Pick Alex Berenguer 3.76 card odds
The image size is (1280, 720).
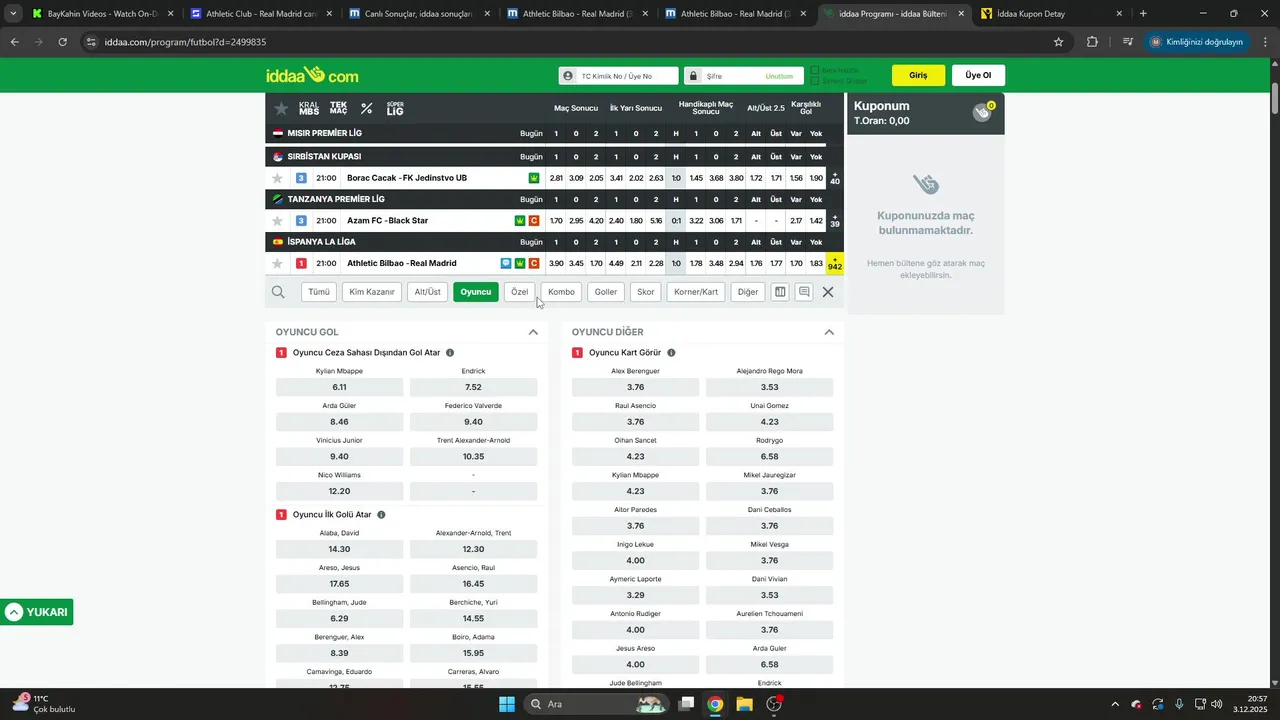636,387
